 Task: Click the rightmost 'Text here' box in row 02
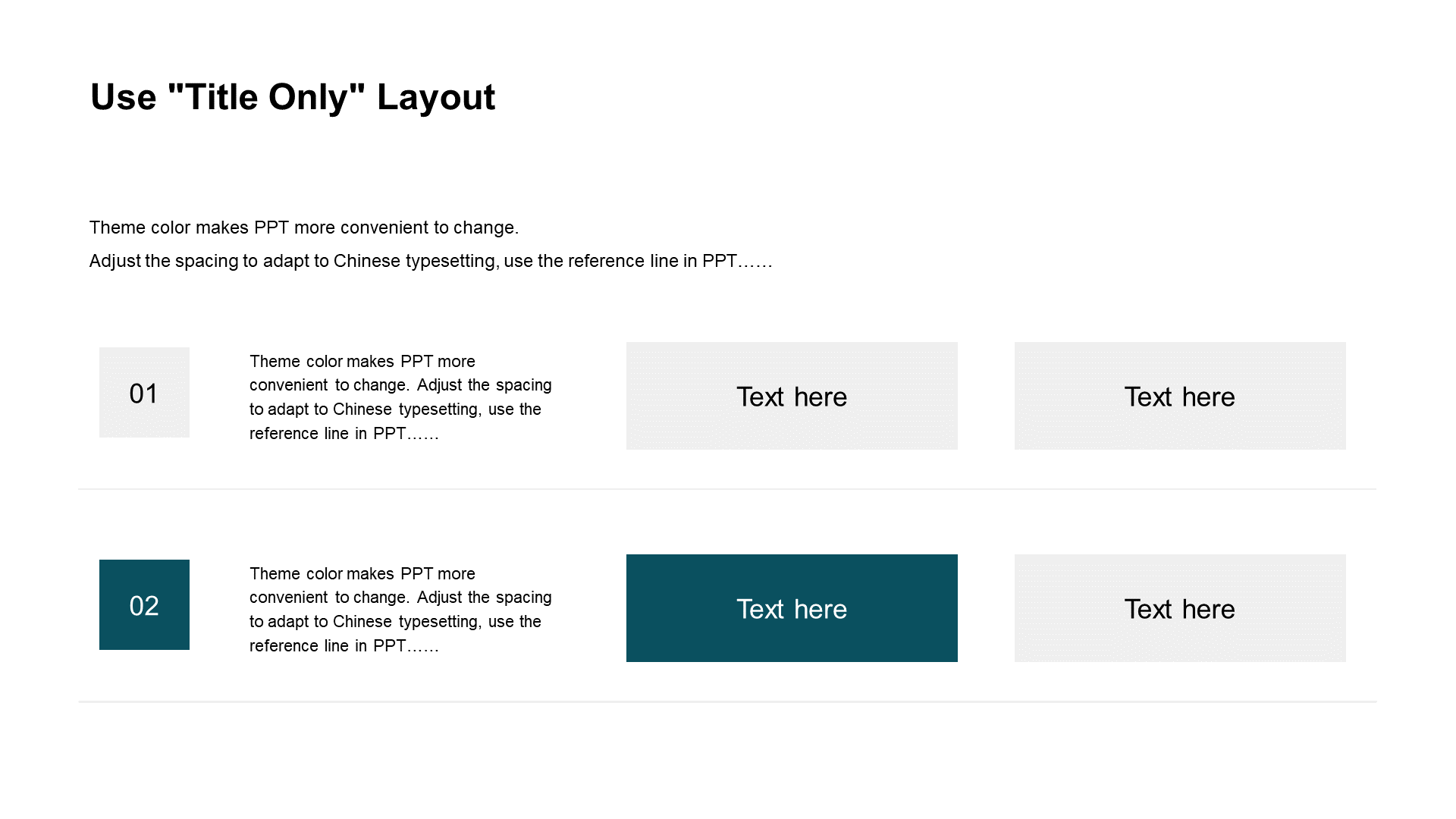1180,608
